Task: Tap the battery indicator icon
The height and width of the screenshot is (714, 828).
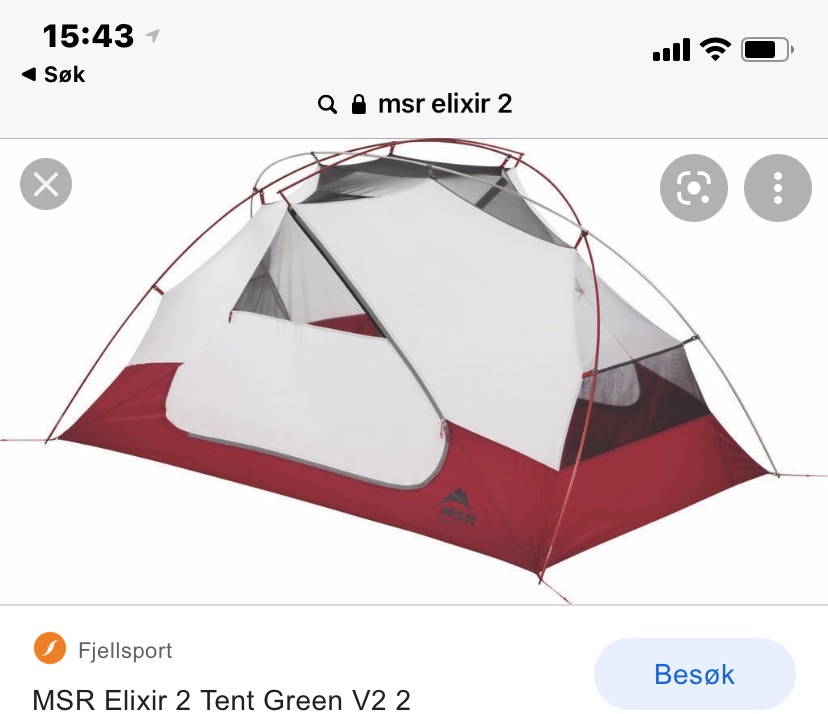Action: click(767, 50)
